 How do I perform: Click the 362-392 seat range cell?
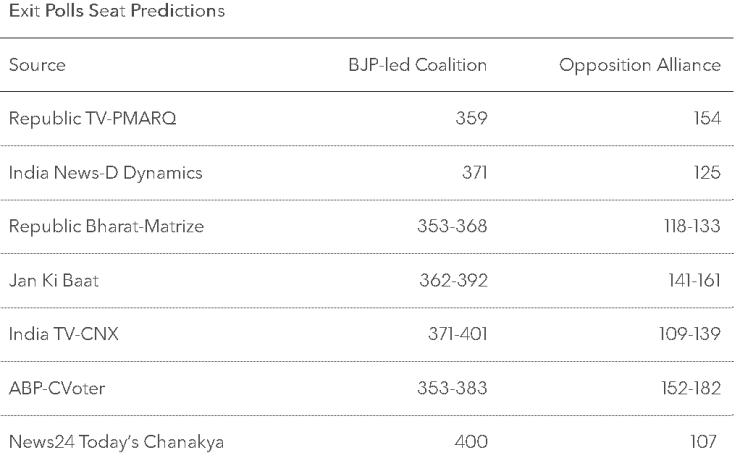pyautogui.click(x=455, y=281)
